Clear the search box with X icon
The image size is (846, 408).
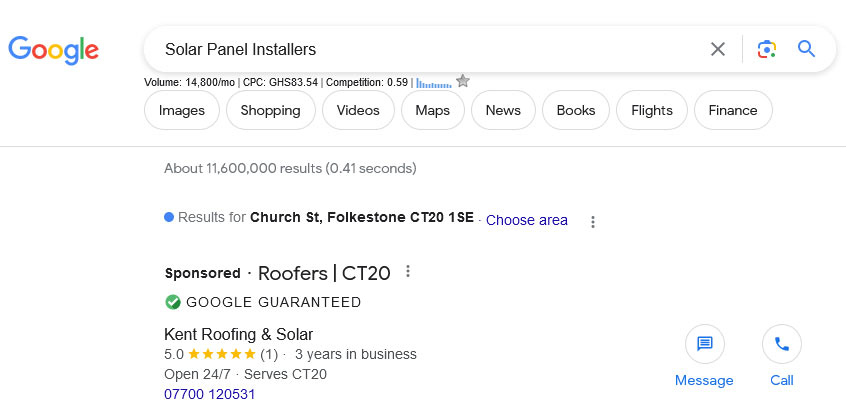[718, 49]
